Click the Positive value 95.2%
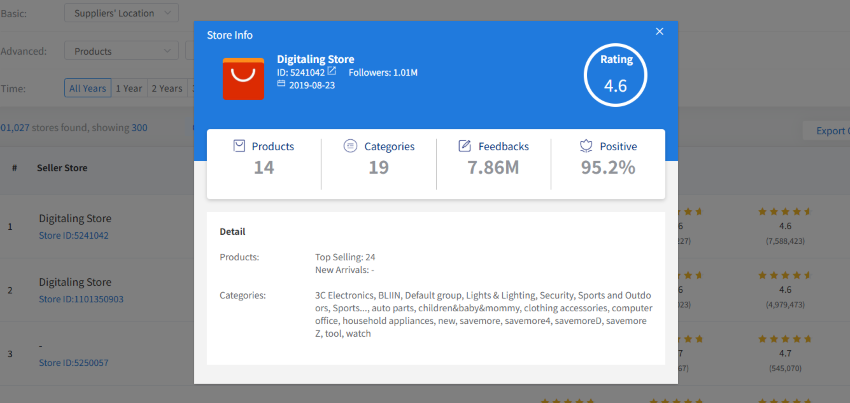850x403 pixels. pyautogui.click(x=608, y=168)
